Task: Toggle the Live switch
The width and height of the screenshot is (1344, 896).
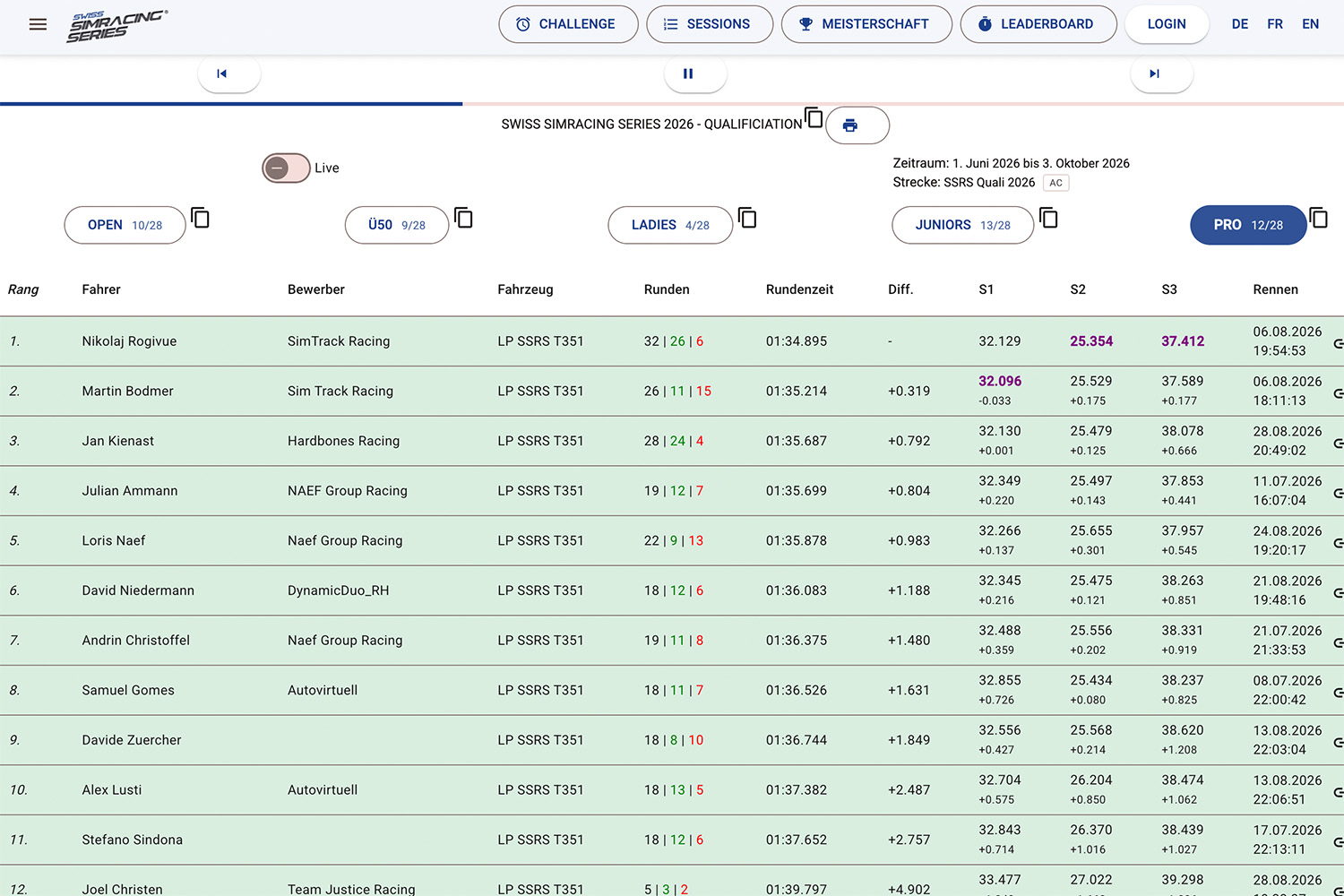Action: click(286, 168)
